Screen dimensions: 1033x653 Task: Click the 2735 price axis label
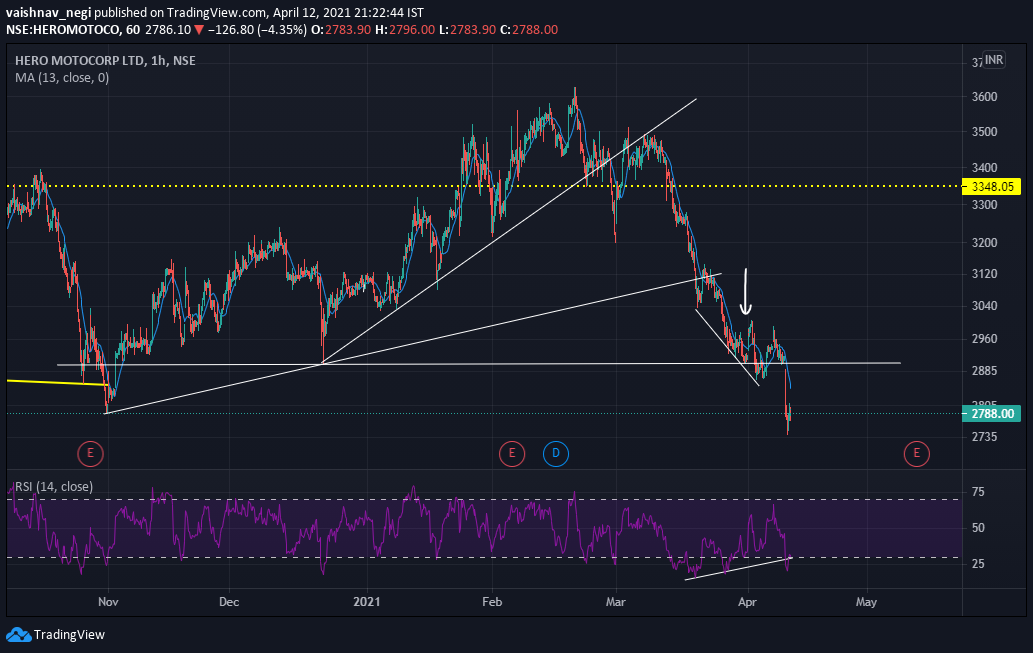(x=984, y=437)
